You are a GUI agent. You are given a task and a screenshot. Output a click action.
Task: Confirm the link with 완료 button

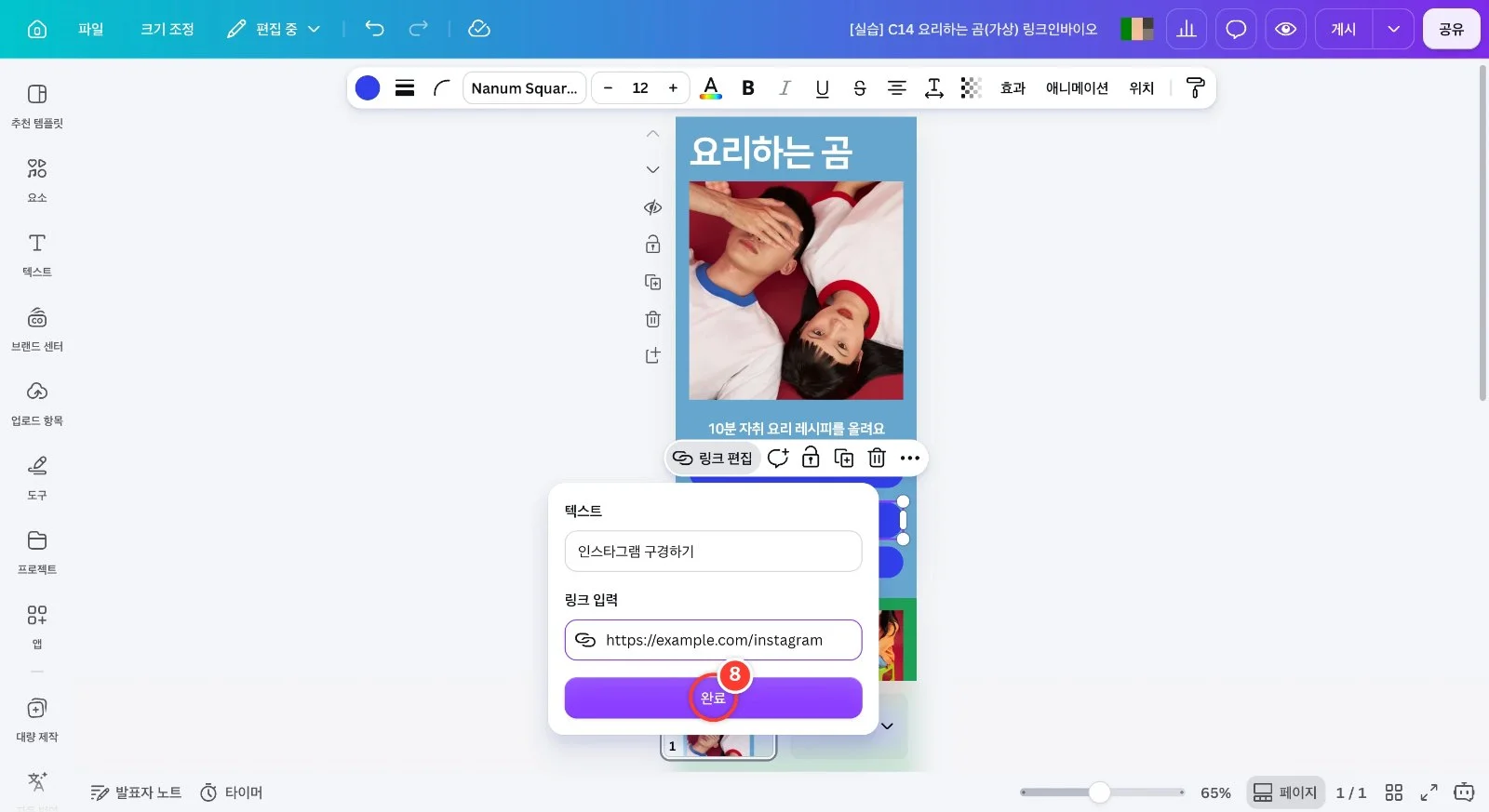[x=714, y=698]
